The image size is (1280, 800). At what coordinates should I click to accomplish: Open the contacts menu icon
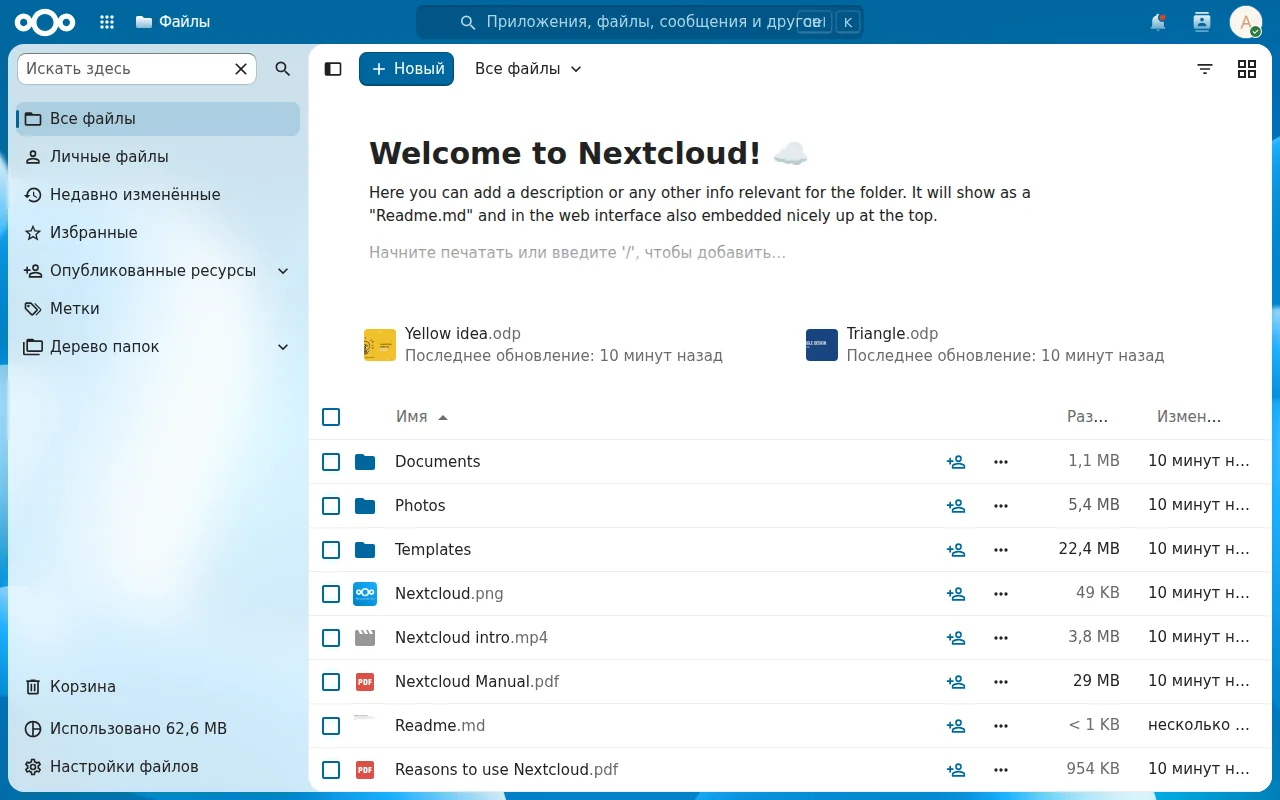(1202, 22)
